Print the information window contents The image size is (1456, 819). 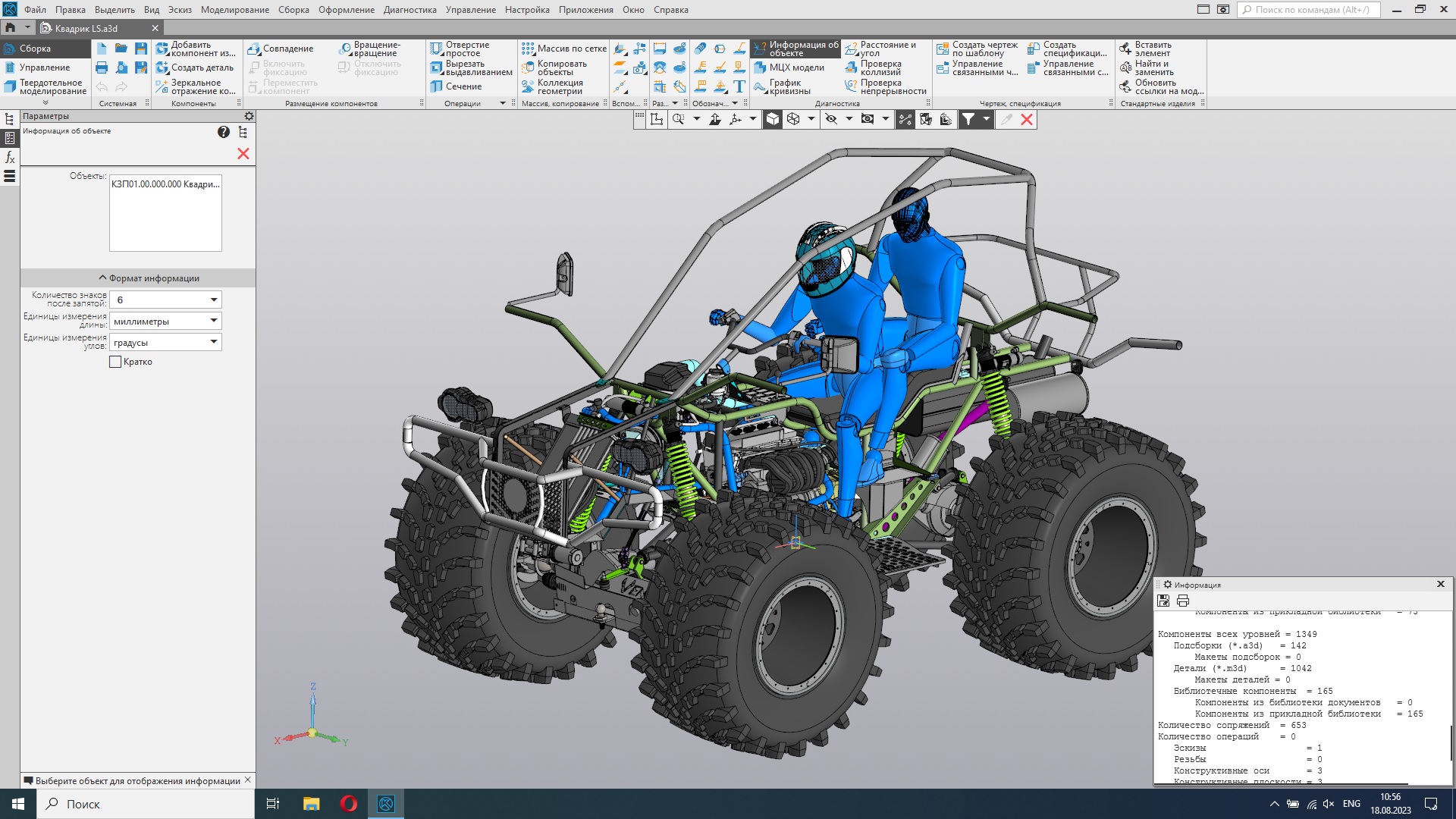point(1183,601)
